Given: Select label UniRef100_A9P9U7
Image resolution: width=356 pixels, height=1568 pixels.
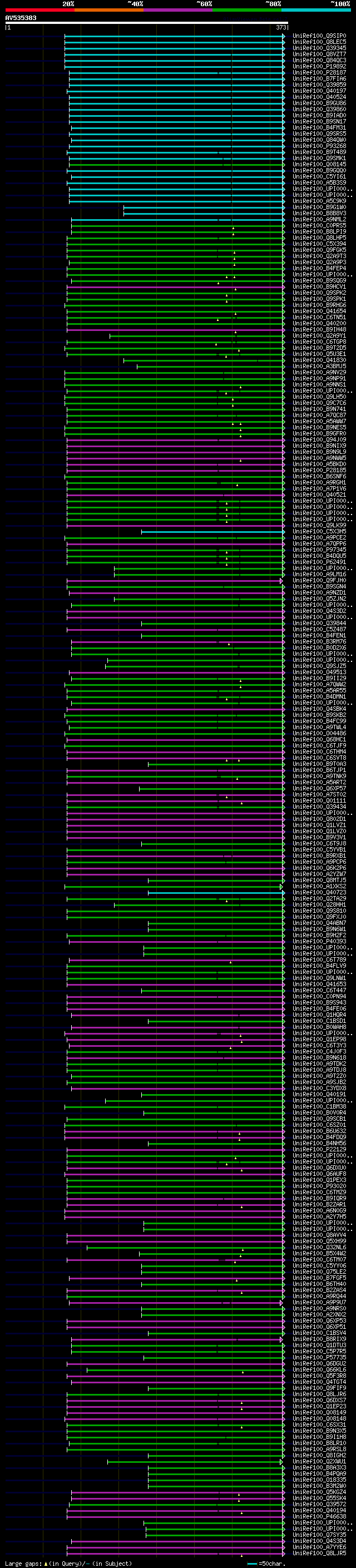Looking at the screenshot, I should pyautogui.click(x=319, y=1302).
